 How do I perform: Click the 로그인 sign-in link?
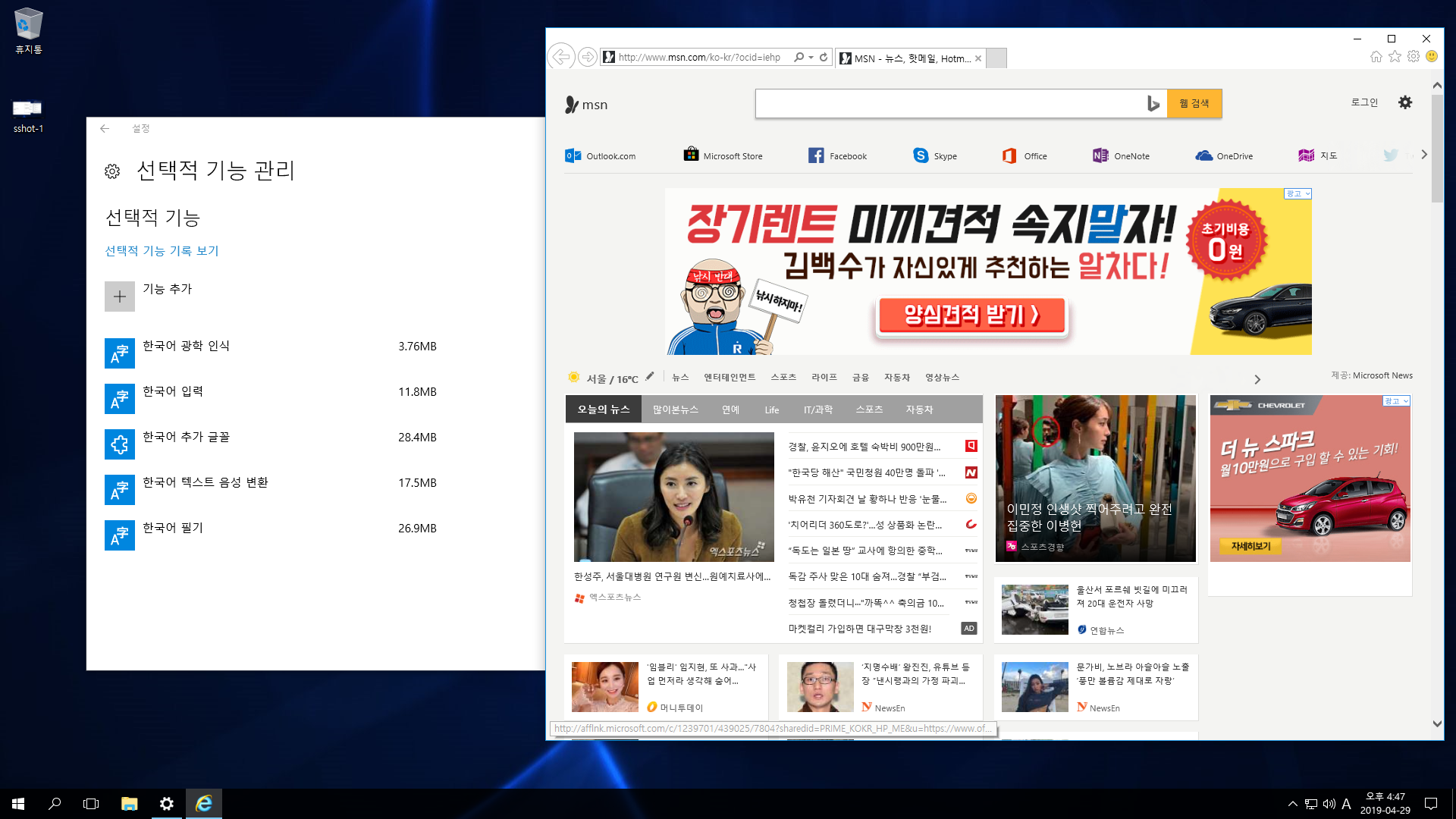tap(1364, 102)
